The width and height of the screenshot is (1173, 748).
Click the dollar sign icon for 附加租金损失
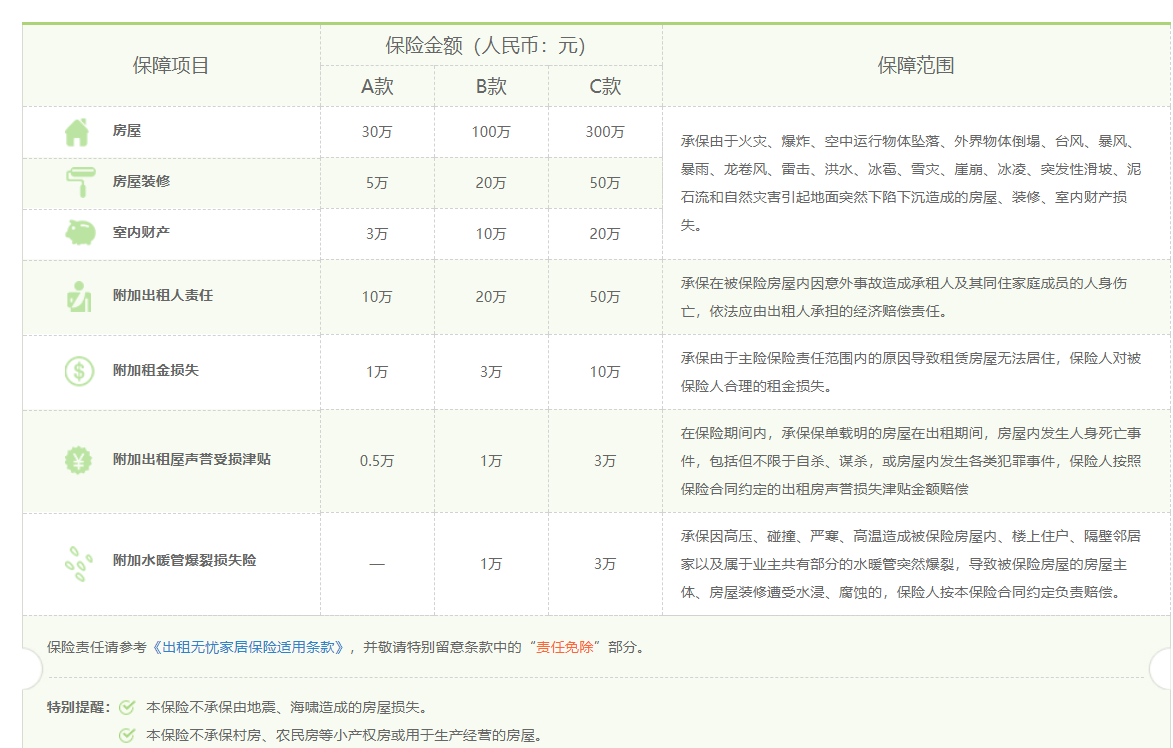pos(78,371)
